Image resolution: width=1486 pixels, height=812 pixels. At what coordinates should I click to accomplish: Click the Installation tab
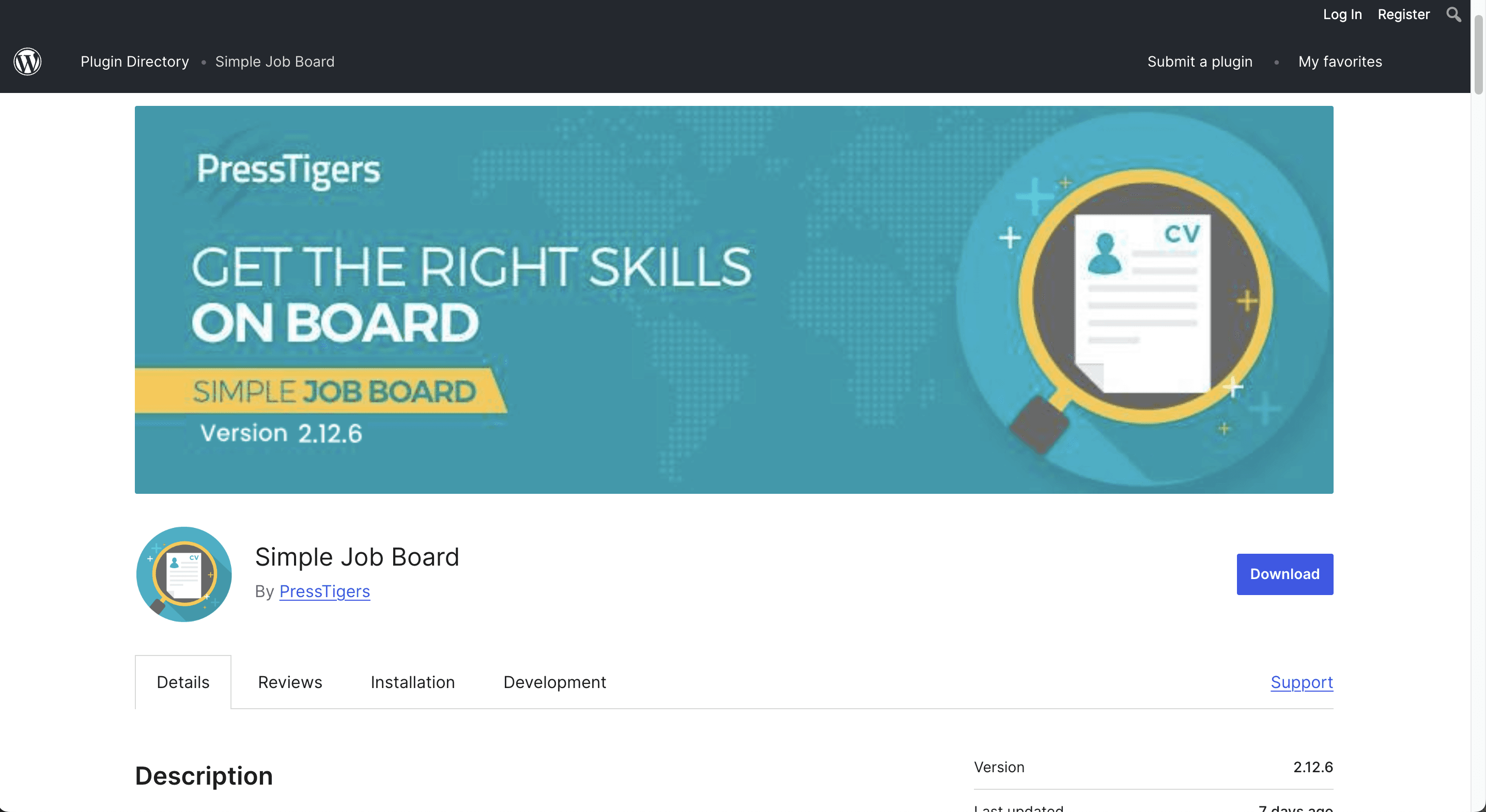[413, 681]
